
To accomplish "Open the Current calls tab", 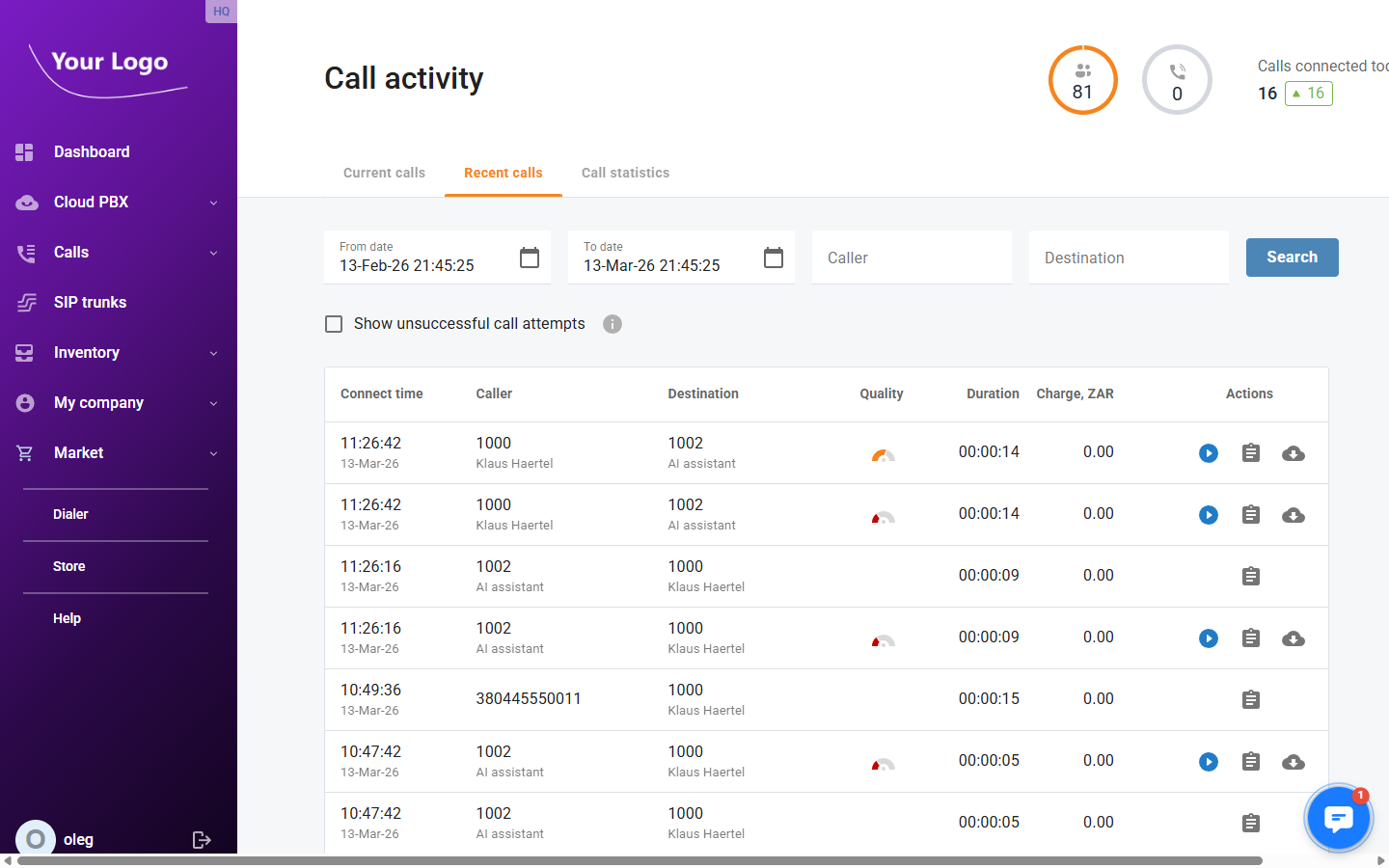I will (x=384, y=173).
